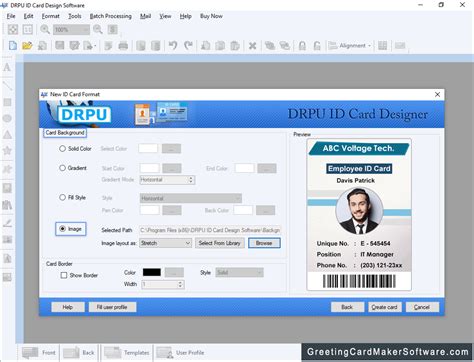Click the gradient Start Color swatch
The width and height of the screenshot is (474, 362).
pos(150,168)
